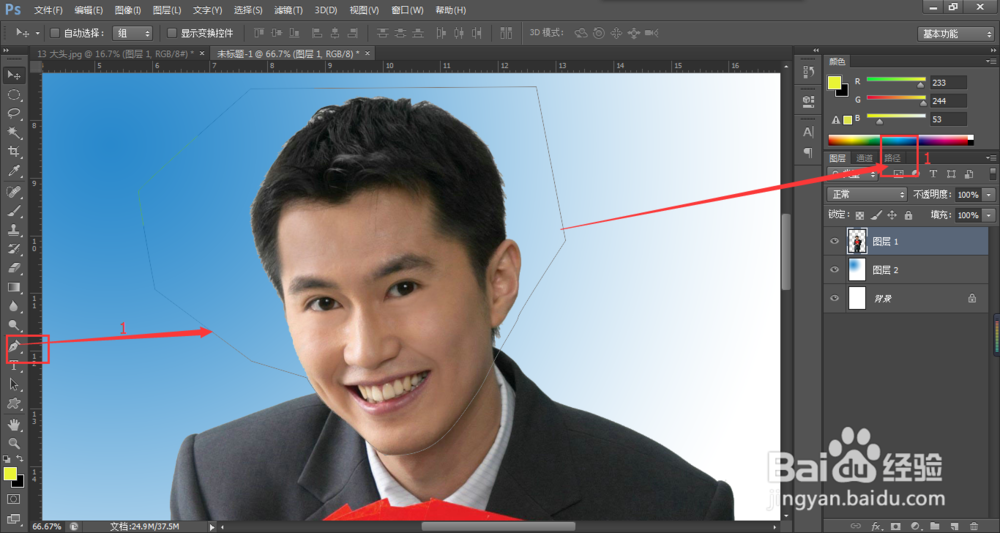Image resolution: width=1000 pixels, height=533 pixels.
Task: Open the Color panel flyout menu
Action: pyautogui.click(x=990, y=62)
